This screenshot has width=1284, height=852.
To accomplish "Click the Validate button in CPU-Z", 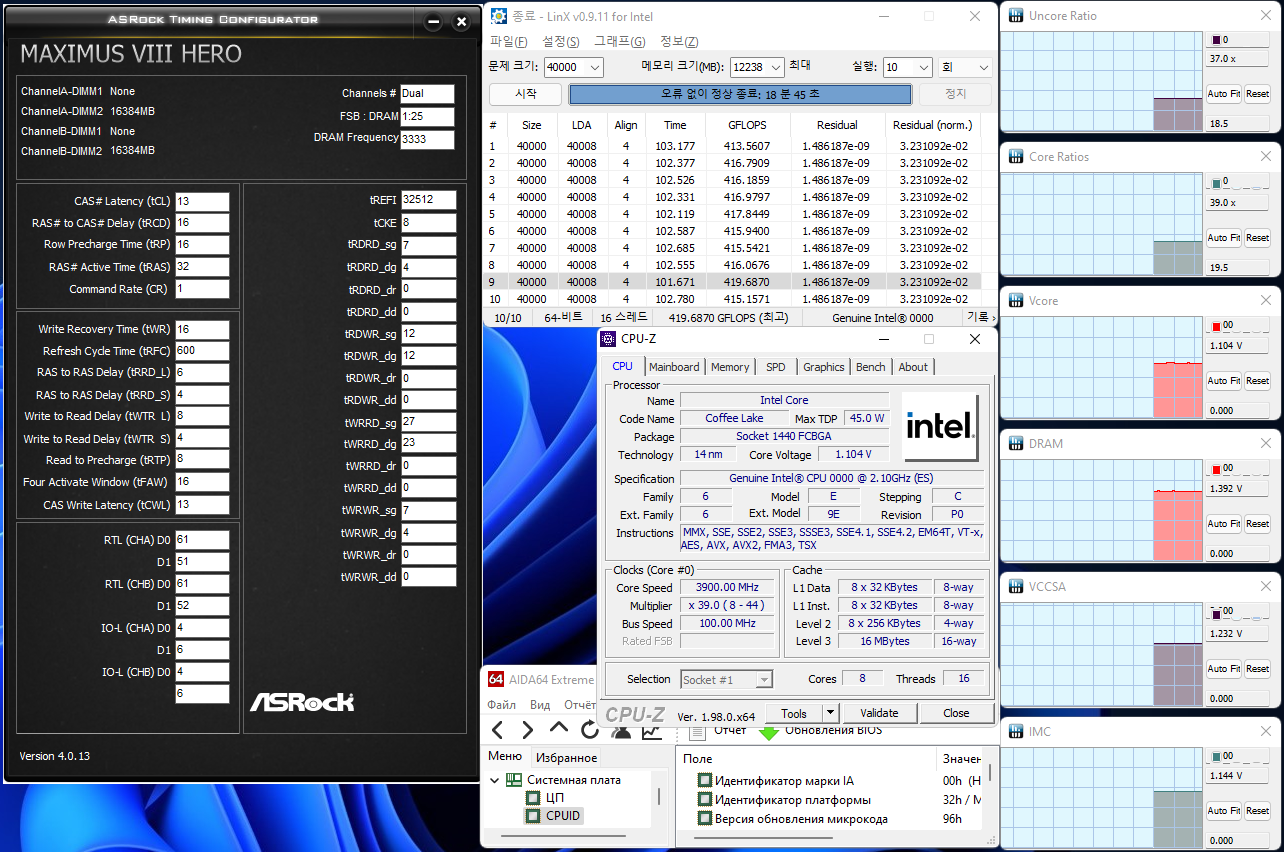I will pyautogui.click(x=879, y=713).
